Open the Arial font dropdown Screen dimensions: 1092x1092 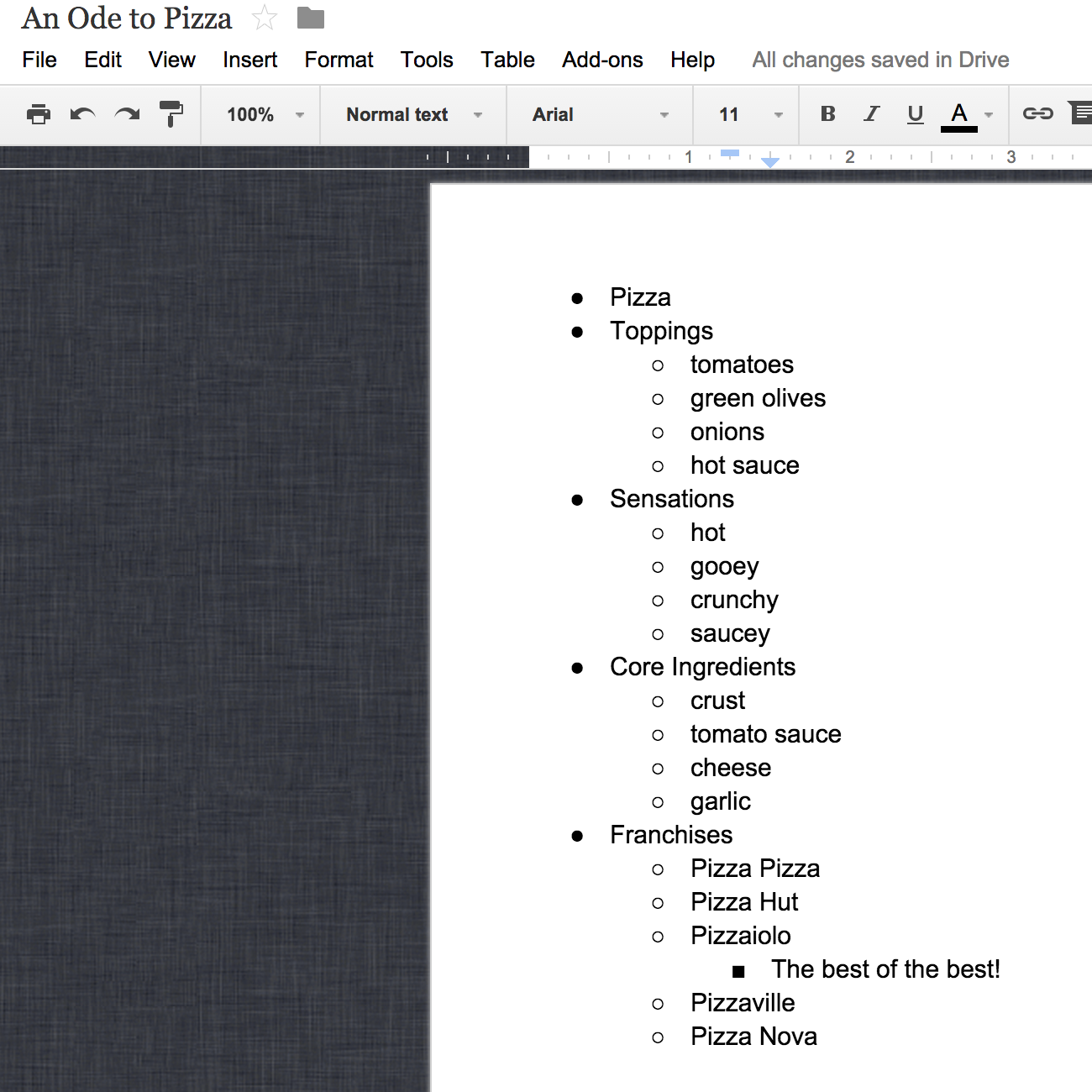[601, 114]
